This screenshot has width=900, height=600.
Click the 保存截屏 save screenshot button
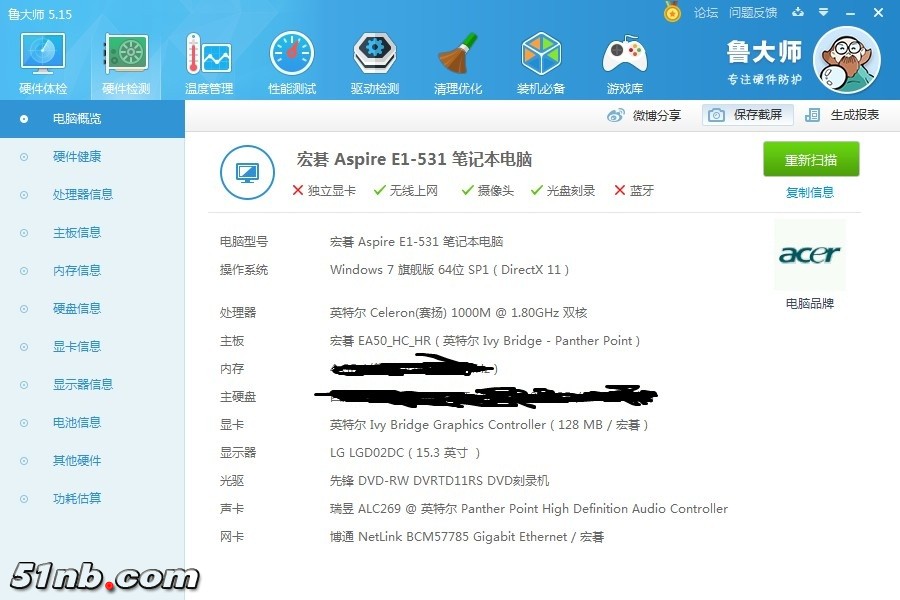(x=748, y=115)
